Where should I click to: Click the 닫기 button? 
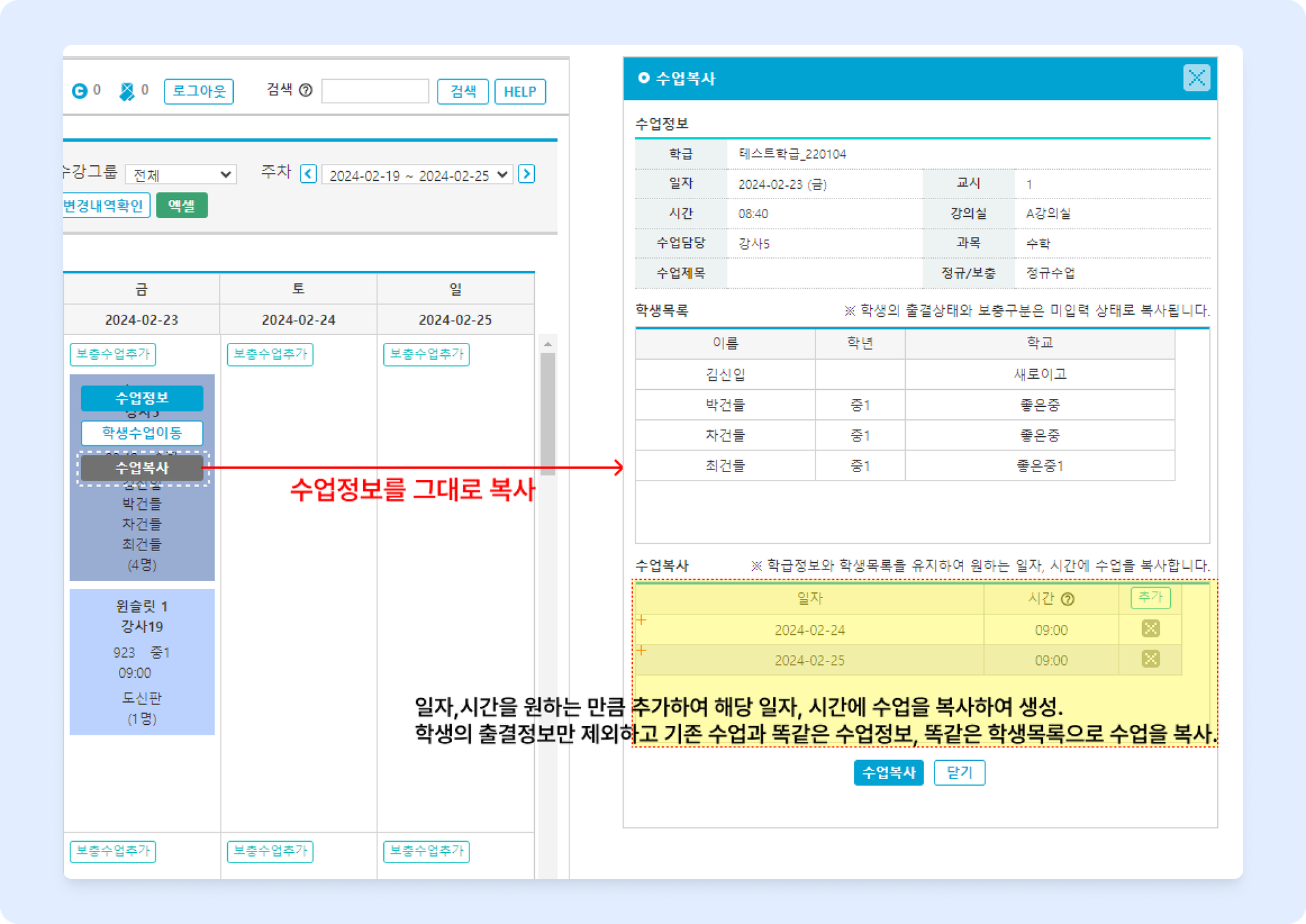tap(959, 773)
